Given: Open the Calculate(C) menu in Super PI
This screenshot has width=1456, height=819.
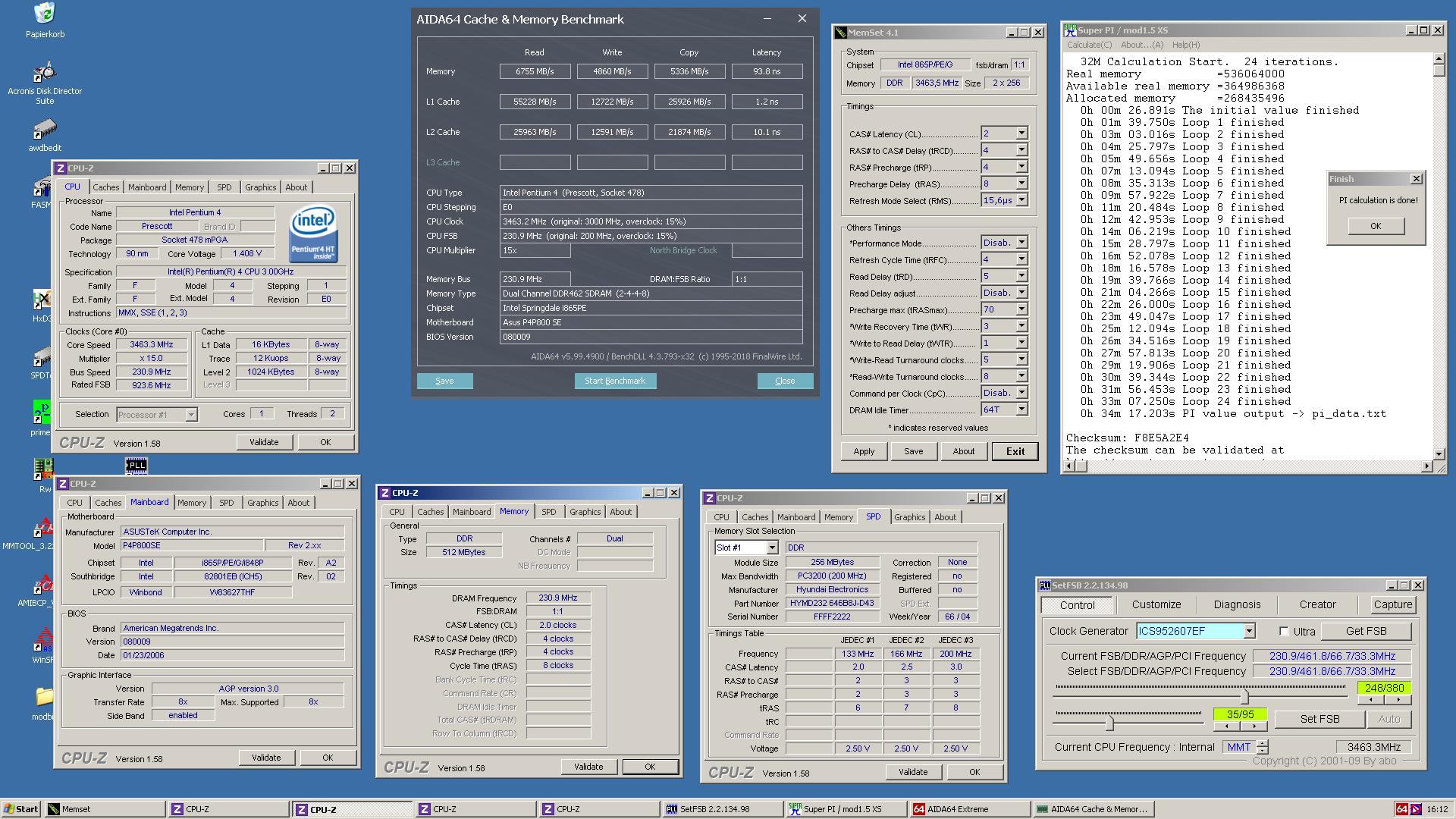Looking at the screenshot, I should [x=1089, y=45].
